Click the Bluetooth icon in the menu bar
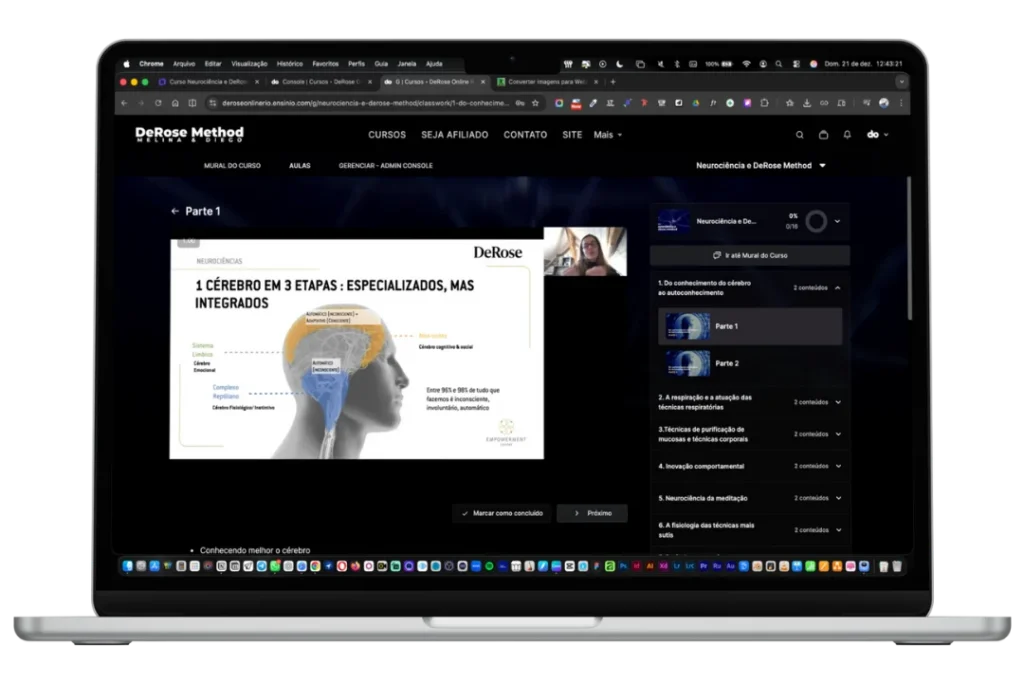 pyautogui.click(x=677, y=64)
